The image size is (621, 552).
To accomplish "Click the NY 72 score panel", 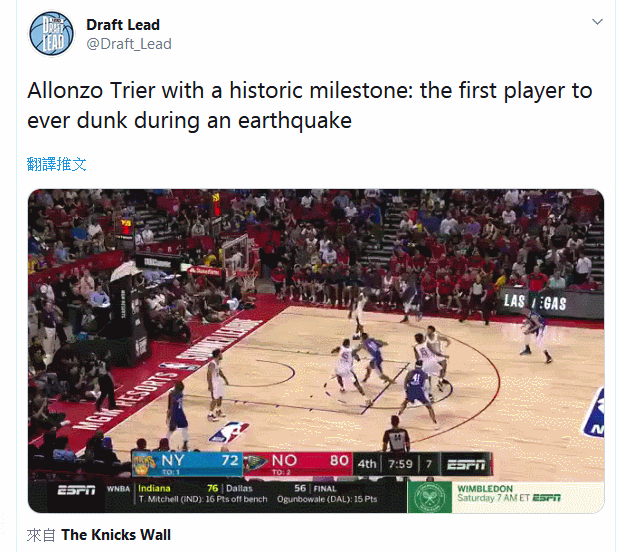I will pyautogui.click(x=187, y=463).
